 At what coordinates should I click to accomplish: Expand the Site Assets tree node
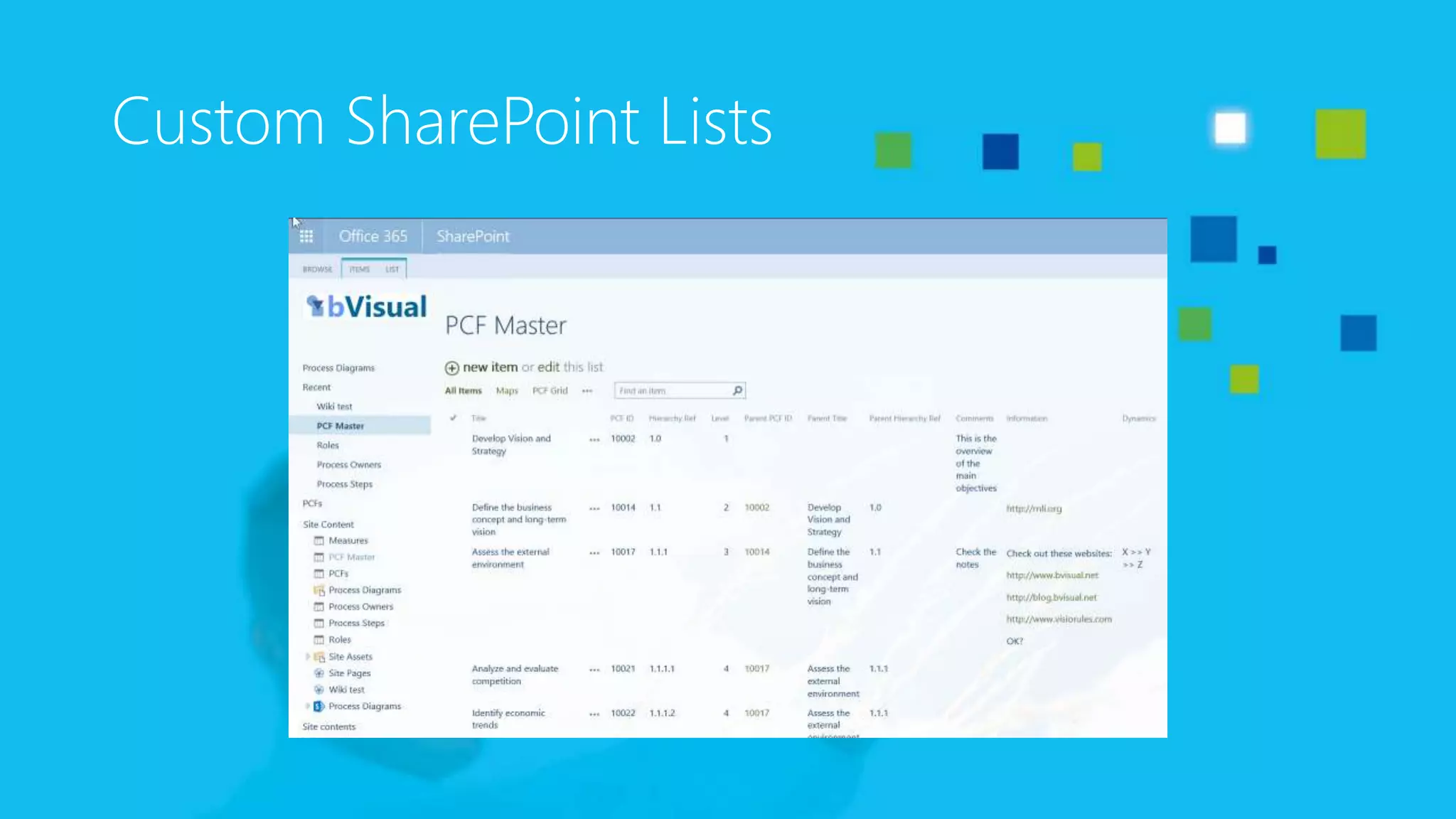(x=308, y=657)
